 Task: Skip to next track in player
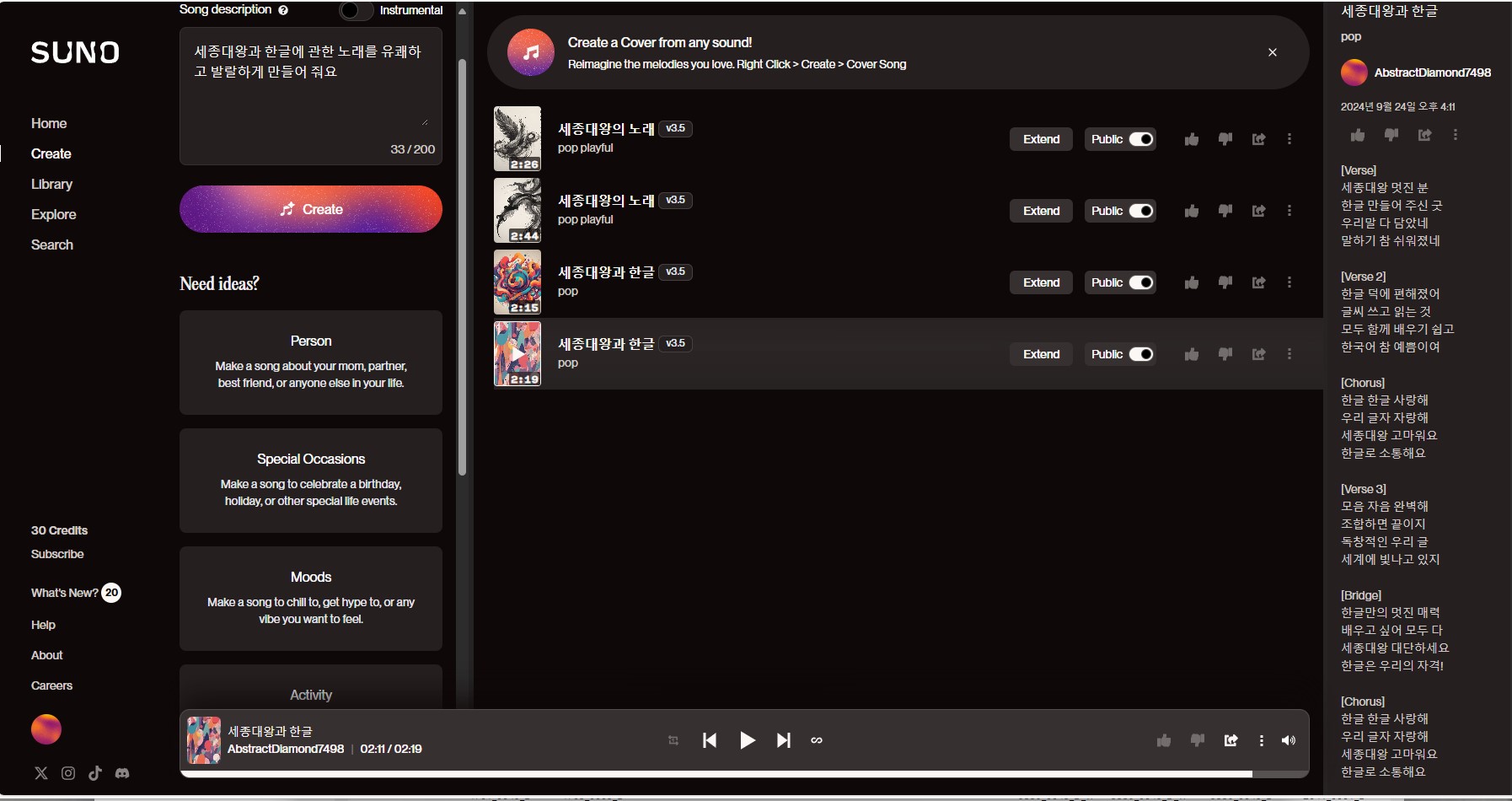784,740
